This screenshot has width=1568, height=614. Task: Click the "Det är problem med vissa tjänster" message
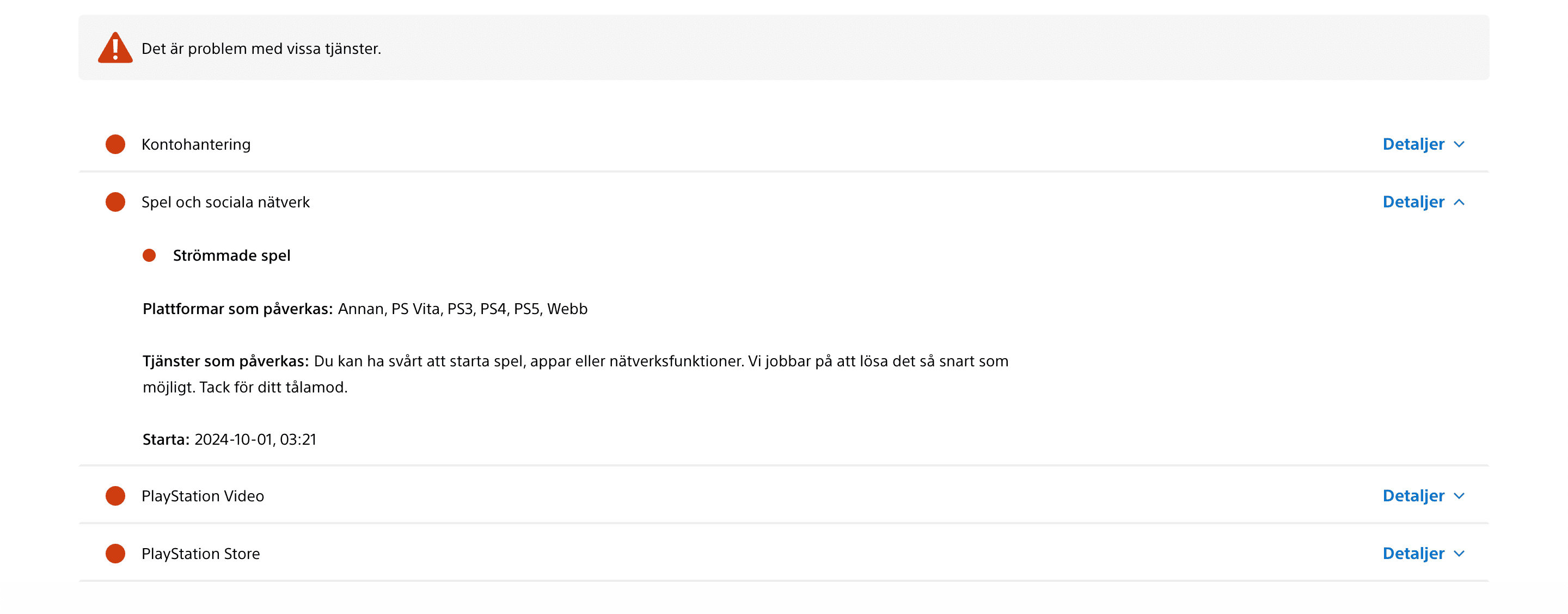coord(261,48)
